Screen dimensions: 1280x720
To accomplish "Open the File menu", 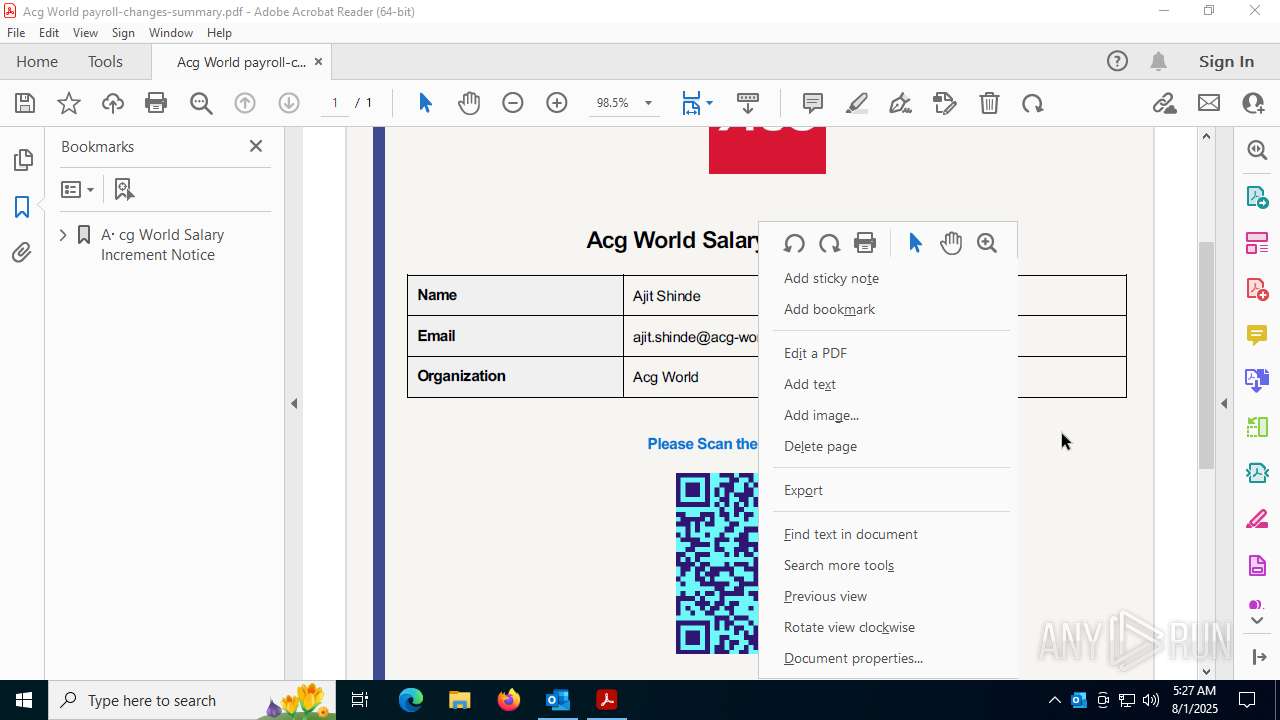I will (16, 32).
